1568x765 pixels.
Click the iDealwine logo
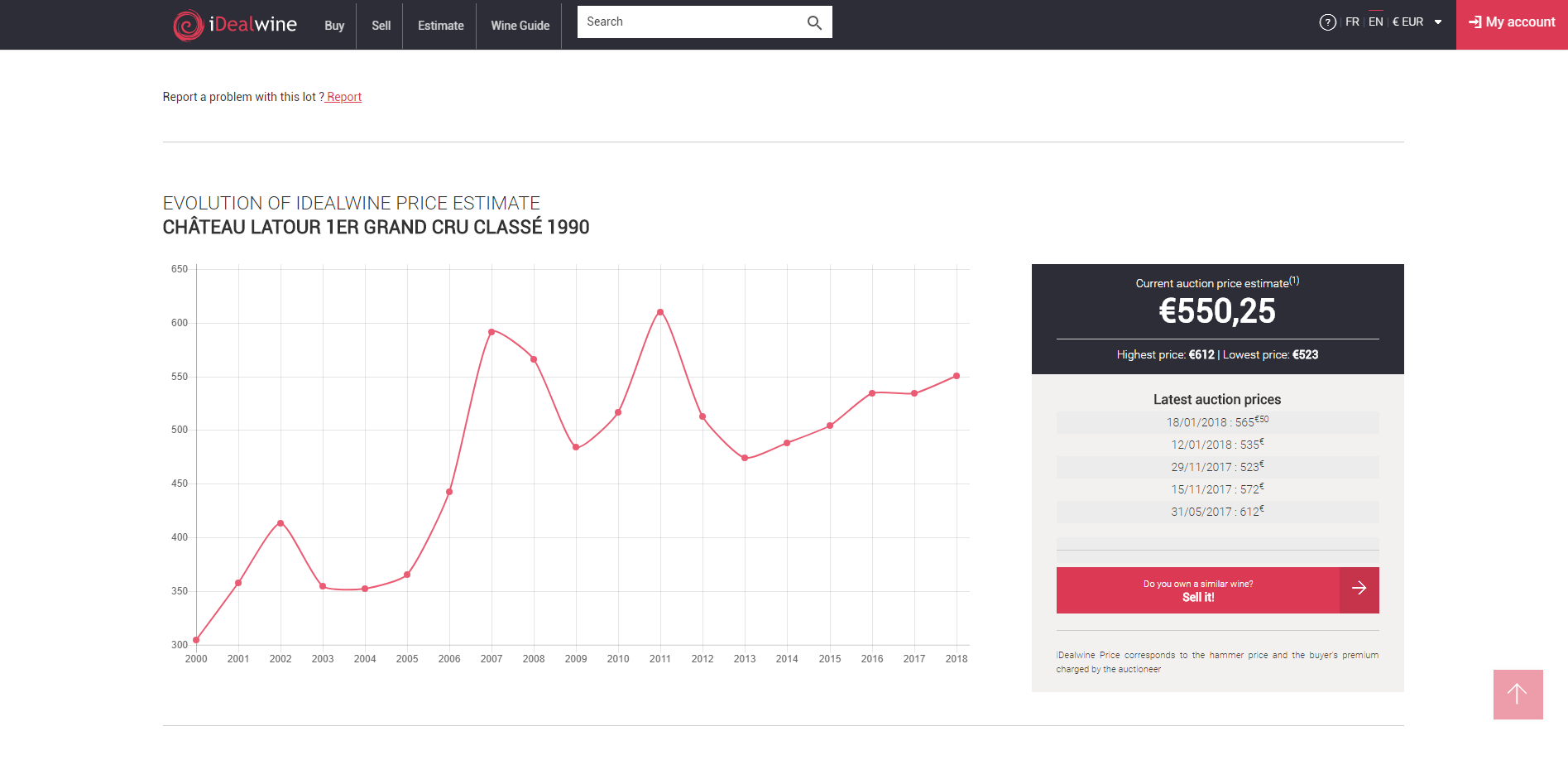click(x=235, y=25)
